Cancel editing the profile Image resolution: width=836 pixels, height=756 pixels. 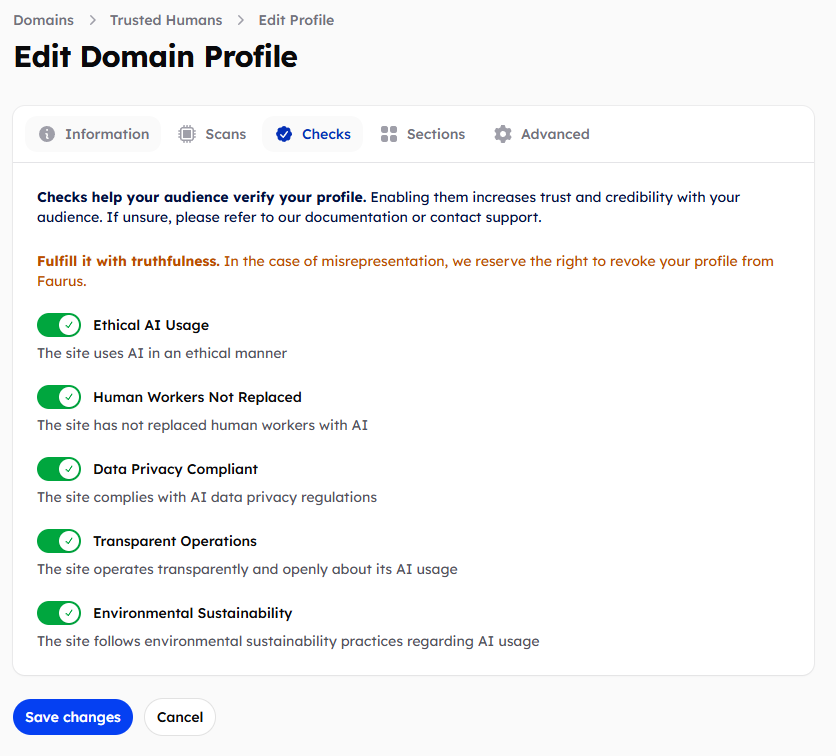180,717
